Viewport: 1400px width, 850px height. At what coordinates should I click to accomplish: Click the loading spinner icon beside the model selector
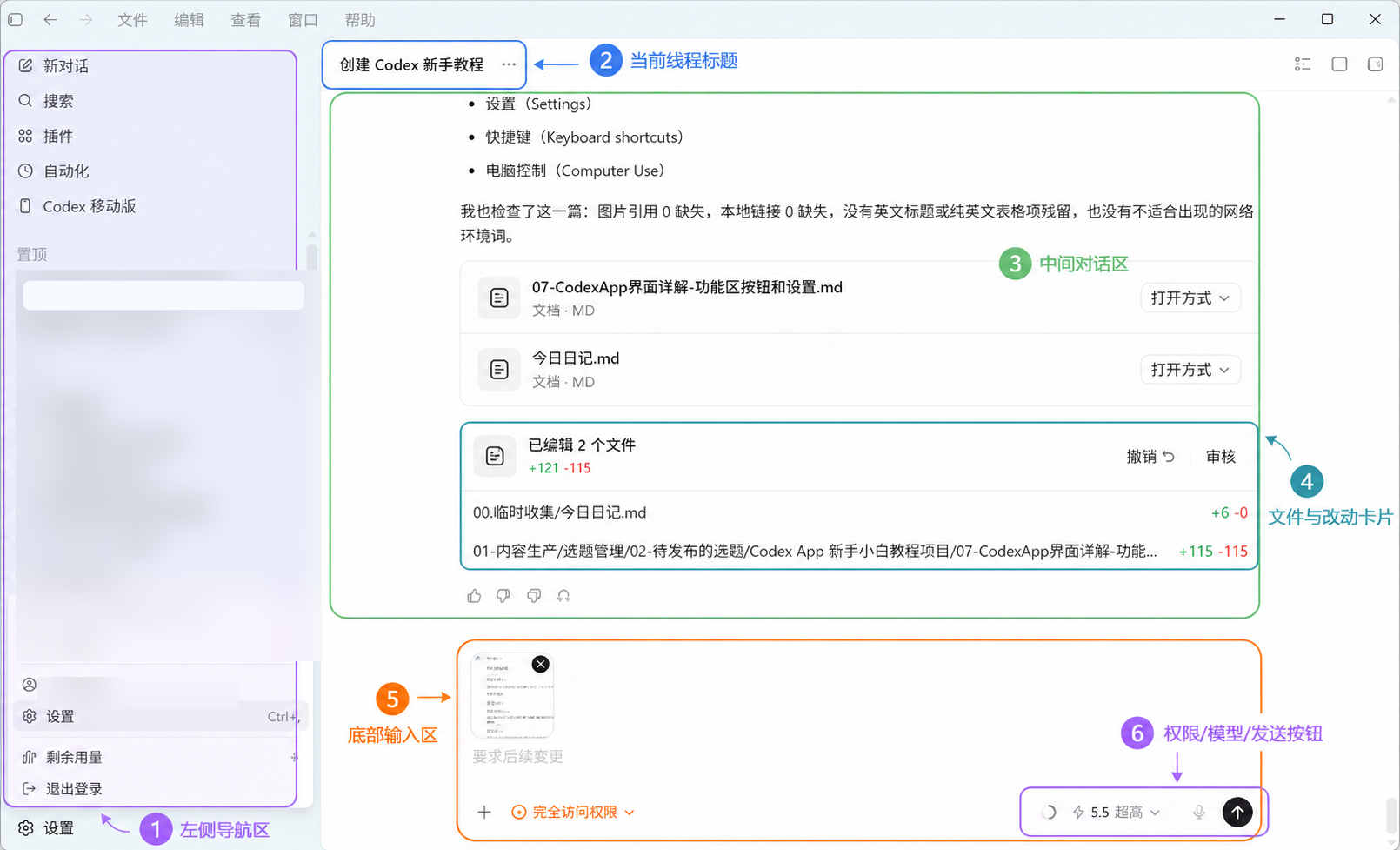[1049, 812]
